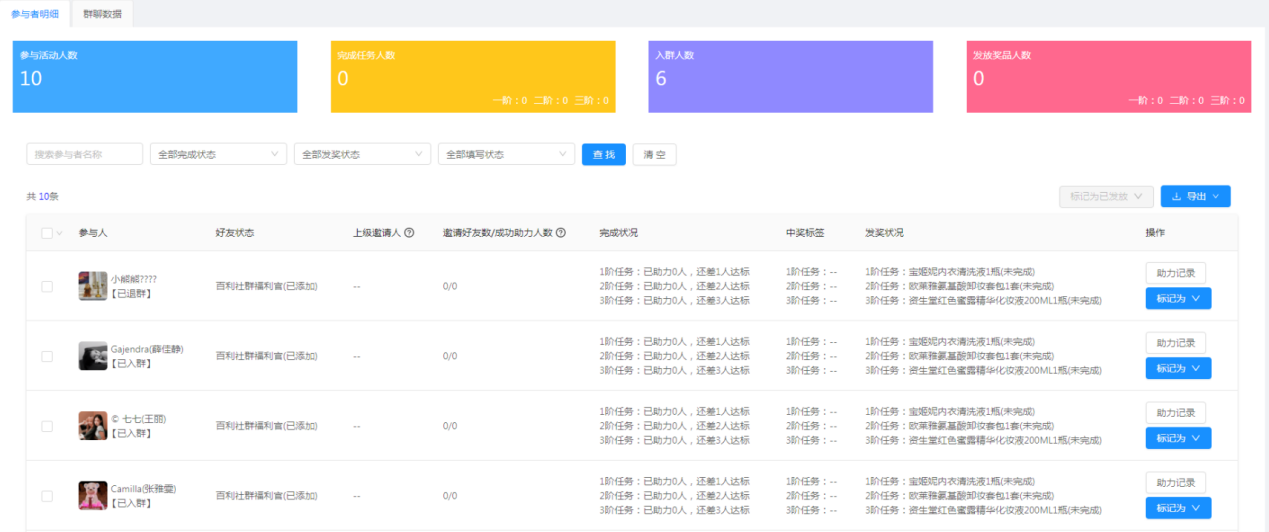The image size is (1269, 532).
Task: Click the 发放奖品人数 pink stat card
Action: (1109, 77)
